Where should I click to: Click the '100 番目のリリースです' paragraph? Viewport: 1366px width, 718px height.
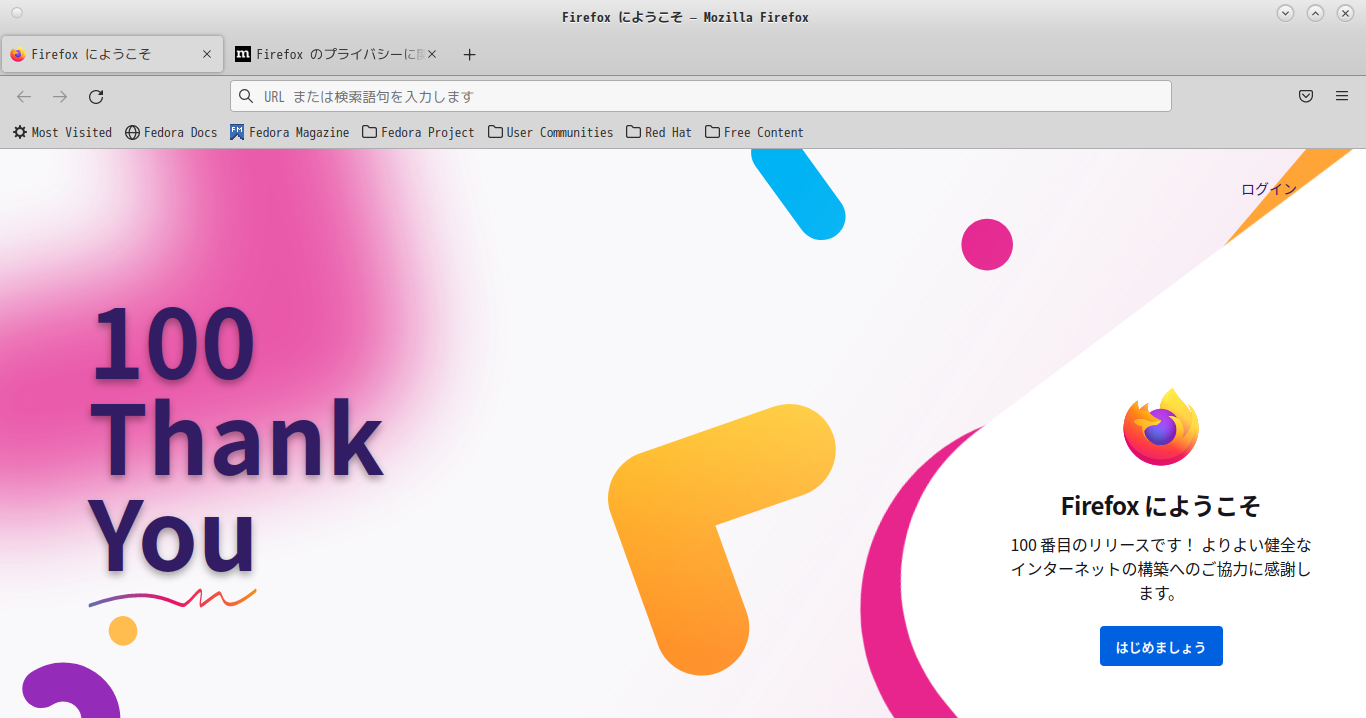click(x=1161, y=569)
